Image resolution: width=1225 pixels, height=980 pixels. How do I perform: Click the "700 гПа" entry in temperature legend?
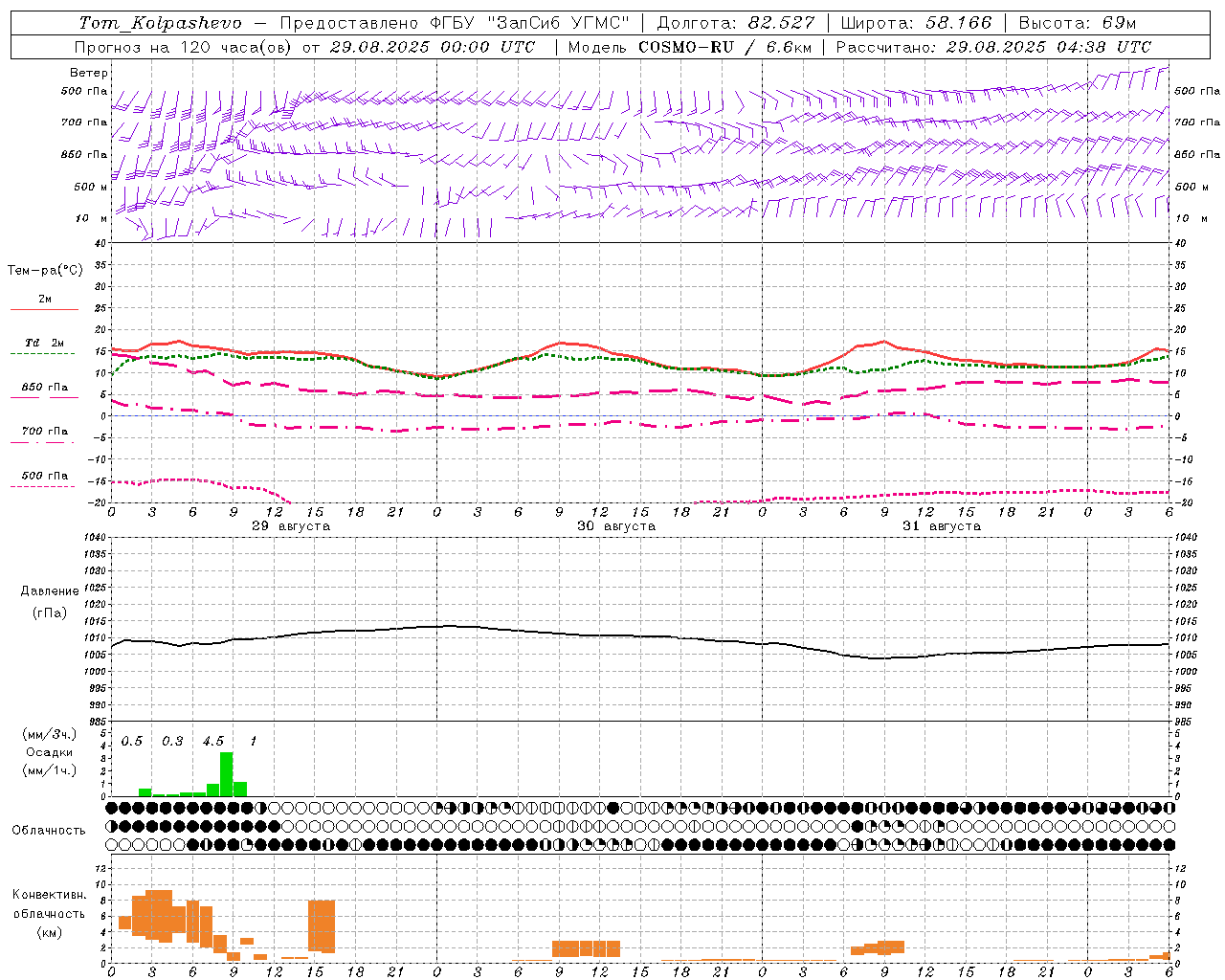click(x=44, y=432)
